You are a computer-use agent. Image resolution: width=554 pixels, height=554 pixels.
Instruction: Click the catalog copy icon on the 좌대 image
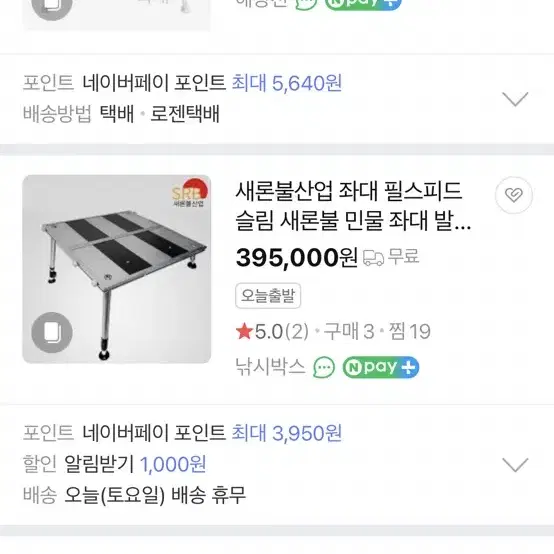pos(52,332)
